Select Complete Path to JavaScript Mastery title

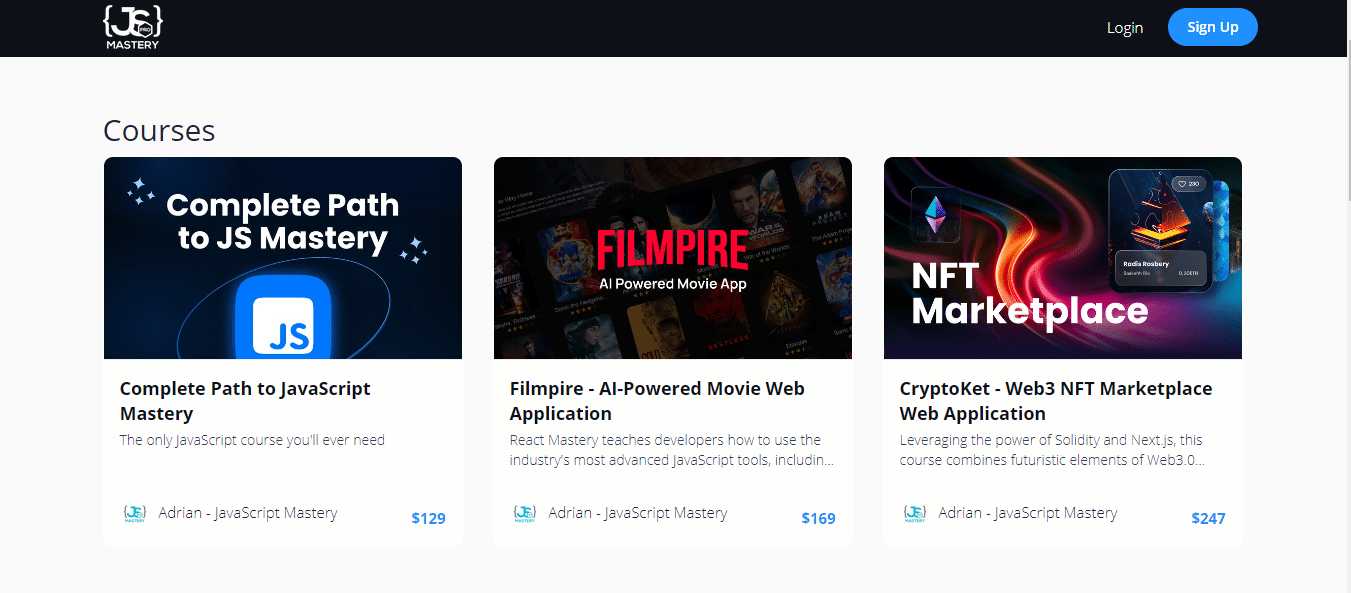[245, 401]
